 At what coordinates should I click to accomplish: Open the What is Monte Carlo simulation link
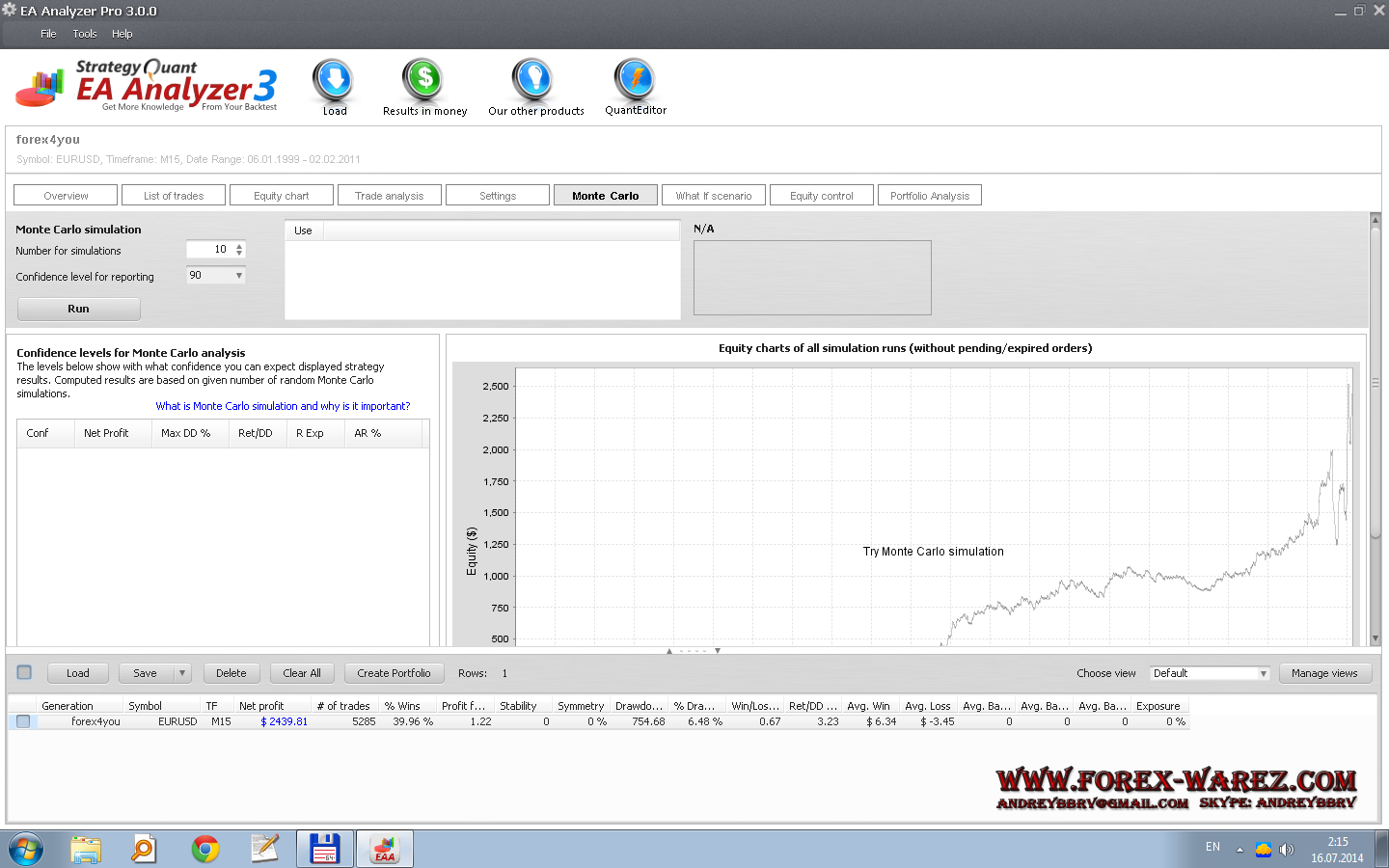[283, 406]
